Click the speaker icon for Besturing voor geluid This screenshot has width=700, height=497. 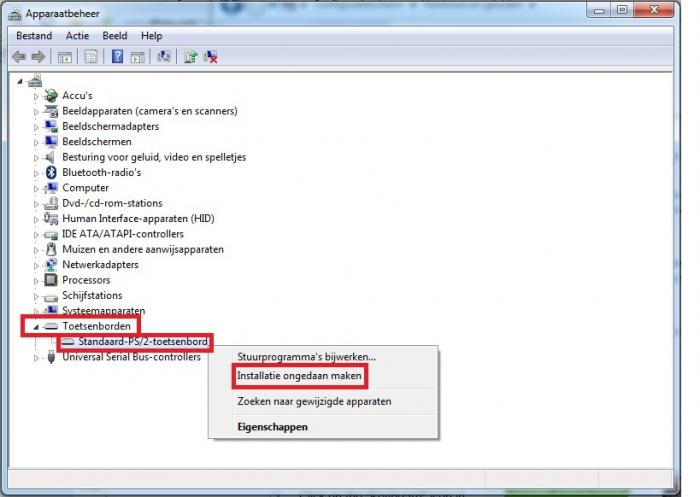pos(50,157)
